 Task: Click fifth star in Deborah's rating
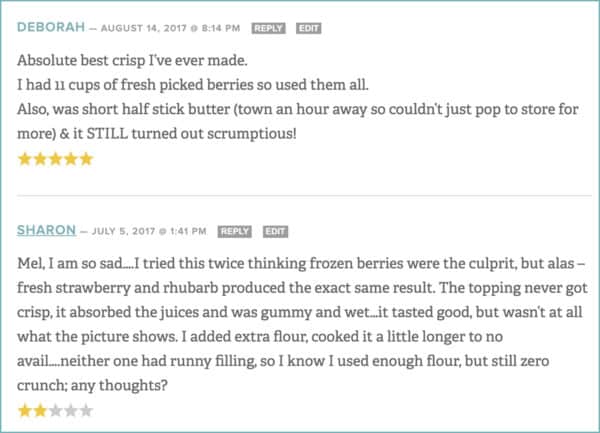point(86,159)
